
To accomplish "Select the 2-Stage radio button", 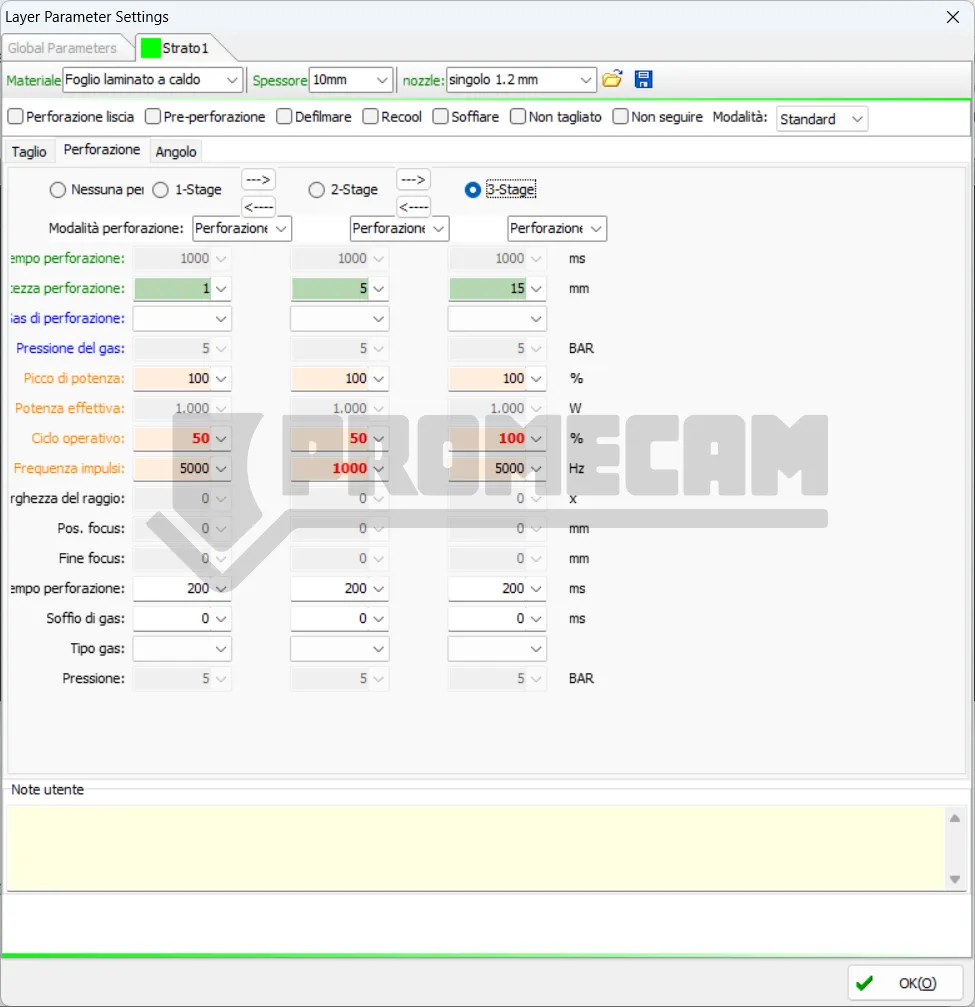I will pyautogui.click(x=317, y=190).
